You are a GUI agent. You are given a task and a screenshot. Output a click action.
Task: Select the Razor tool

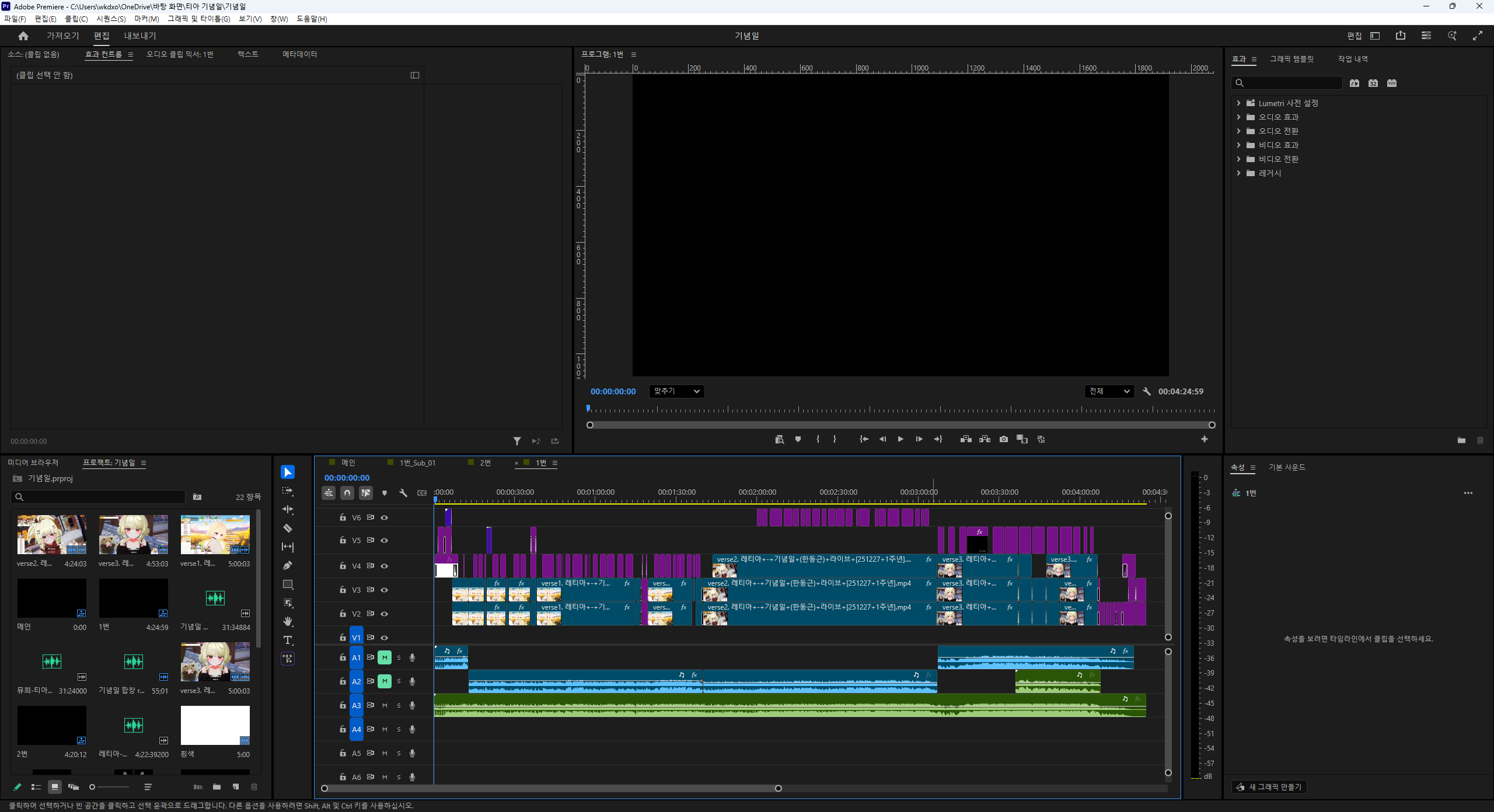point(288,528)
